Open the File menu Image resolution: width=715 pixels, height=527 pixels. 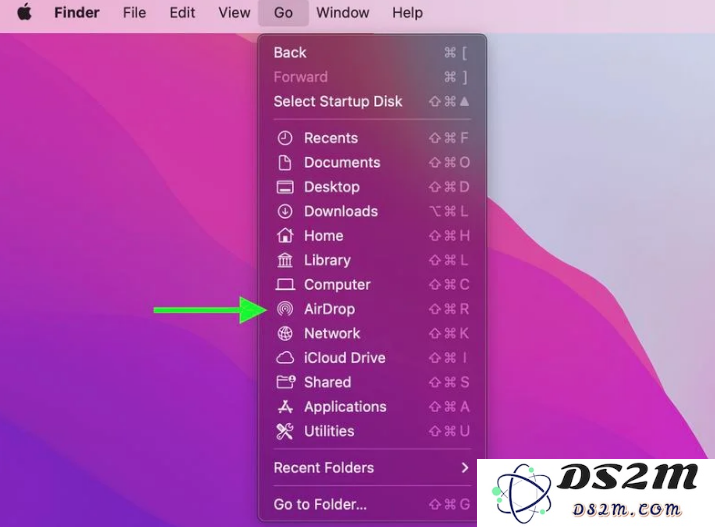134,12
